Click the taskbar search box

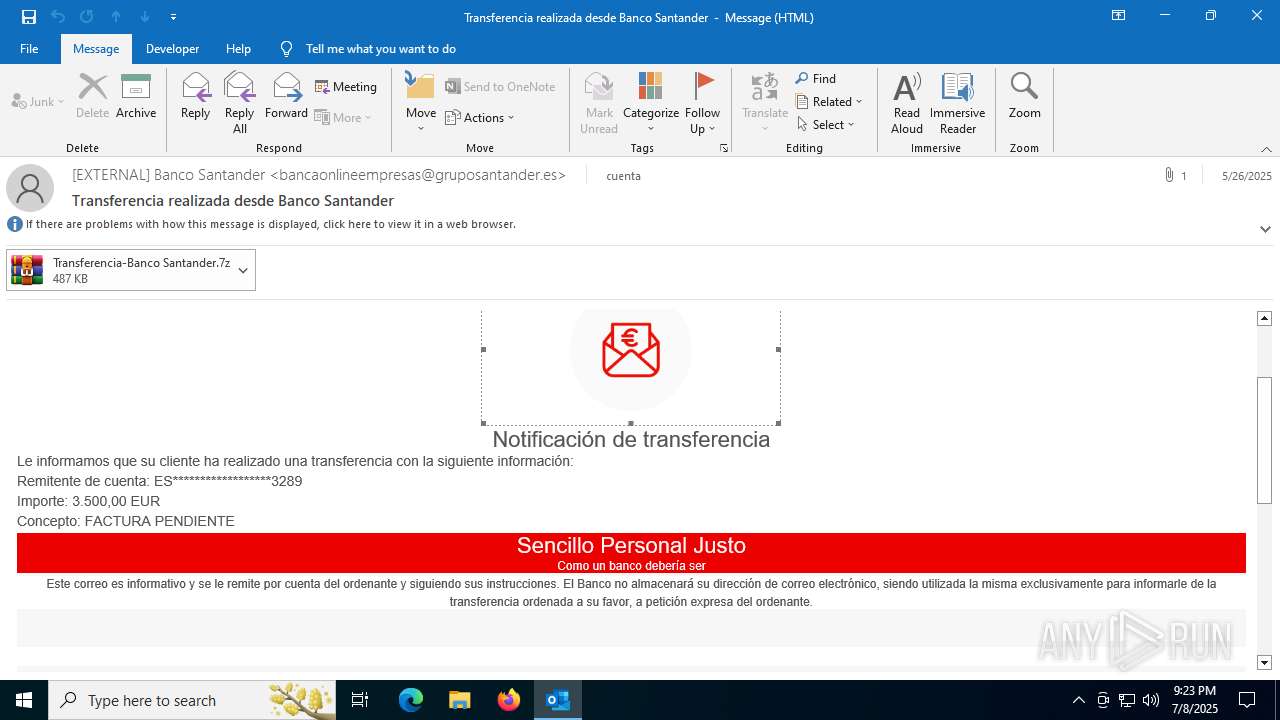point(192,700)
